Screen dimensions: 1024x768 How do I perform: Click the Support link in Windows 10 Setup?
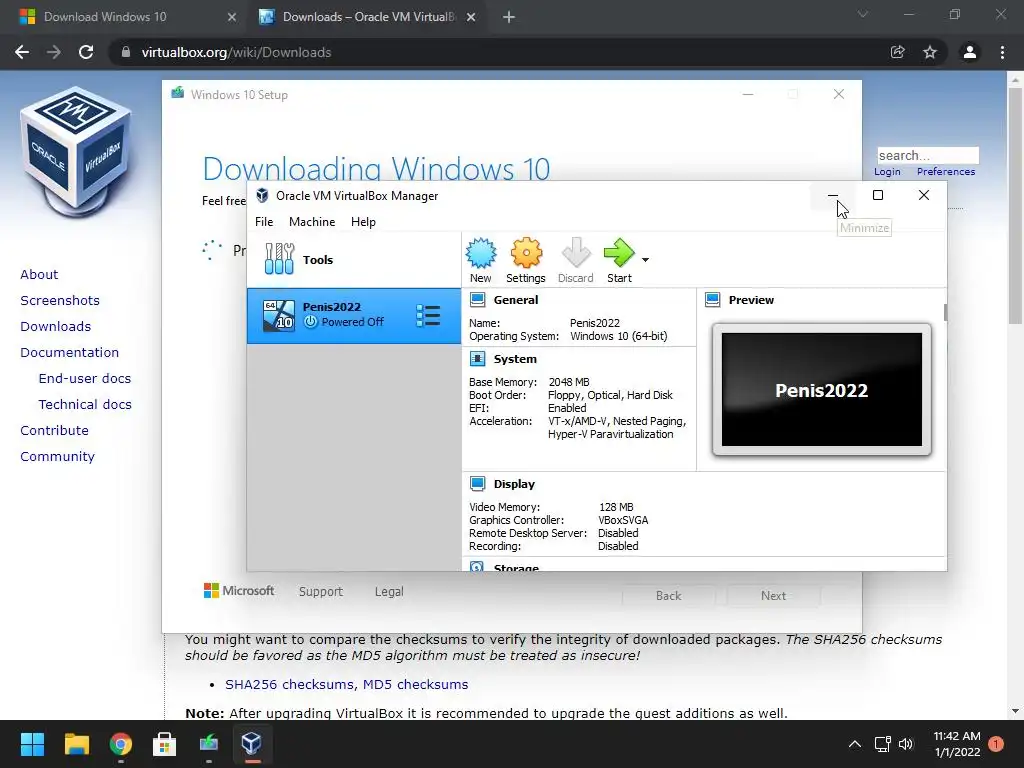click(321, 592)
